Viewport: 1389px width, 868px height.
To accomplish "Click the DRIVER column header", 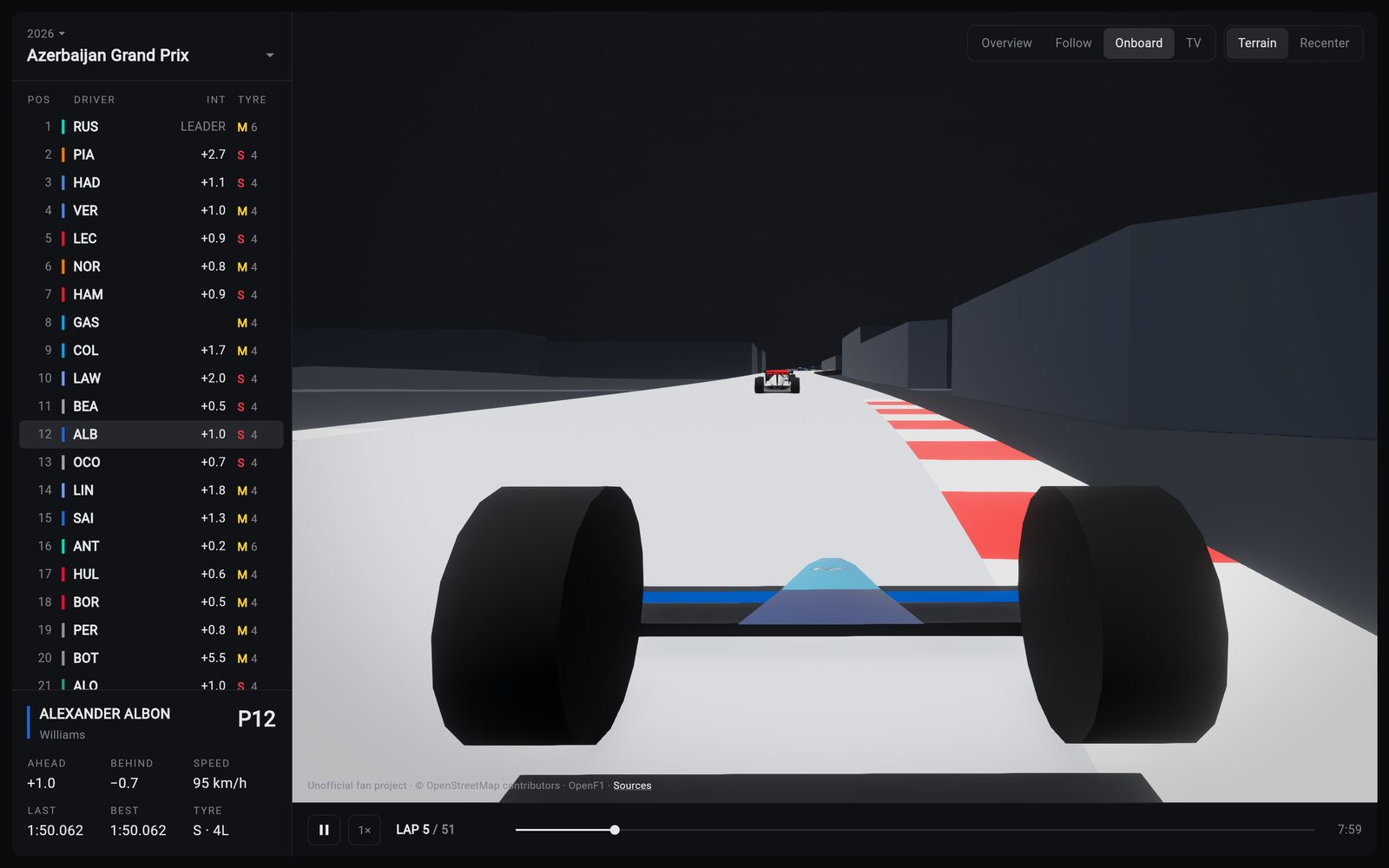I will (x=94, y=100).
